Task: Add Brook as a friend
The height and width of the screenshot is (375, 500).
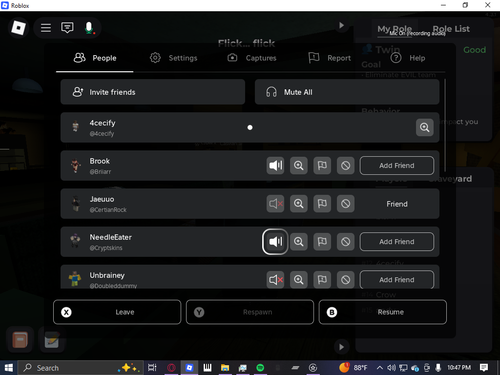Action: [397, 165]
